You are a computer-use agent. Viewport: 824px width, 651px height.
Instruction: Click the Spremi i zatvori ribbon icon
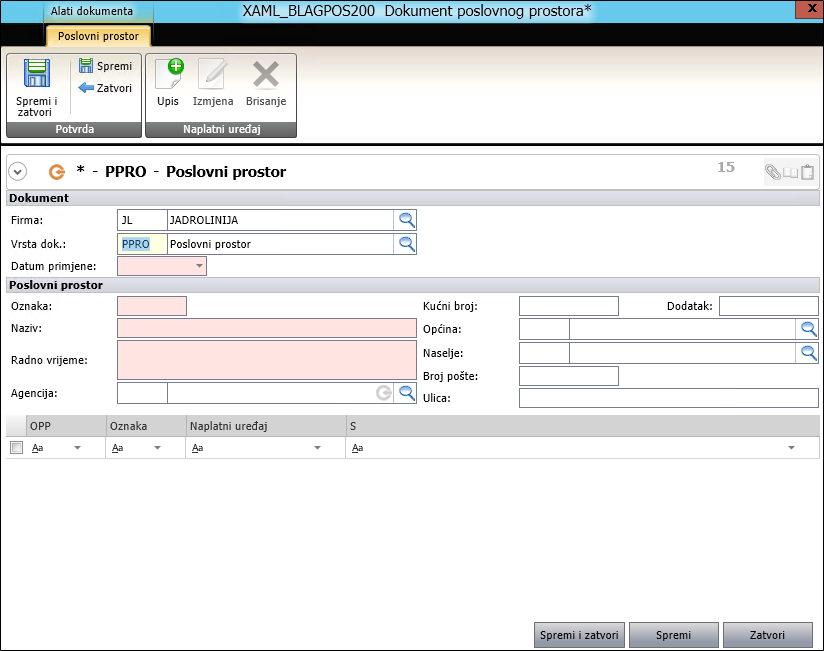(37, 76)
